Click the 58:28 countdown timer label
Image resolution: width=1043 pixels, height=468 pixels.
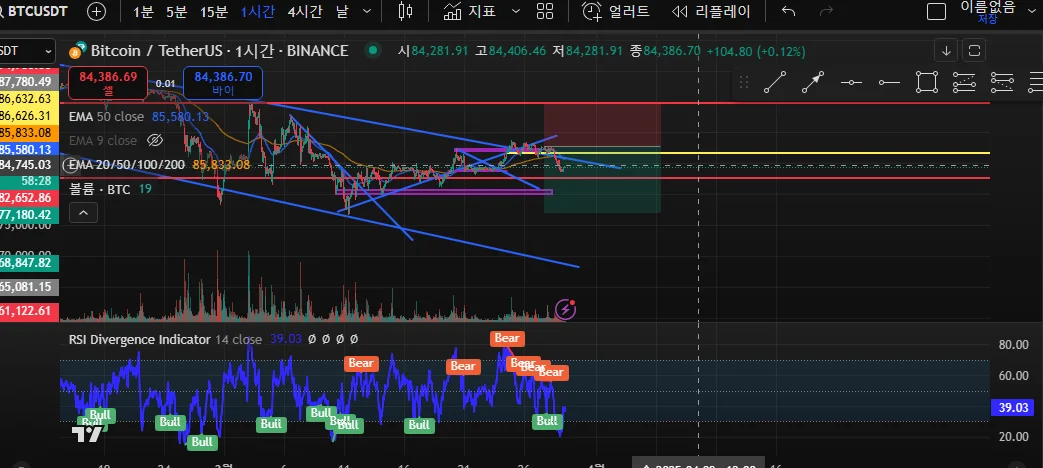coord(27,181)
